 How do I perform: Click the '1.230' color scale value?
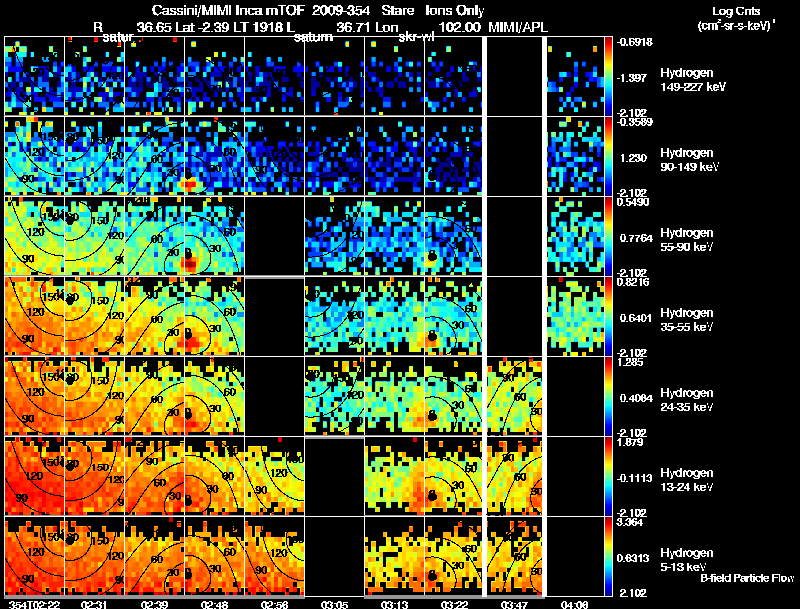(x=634, y=158)
